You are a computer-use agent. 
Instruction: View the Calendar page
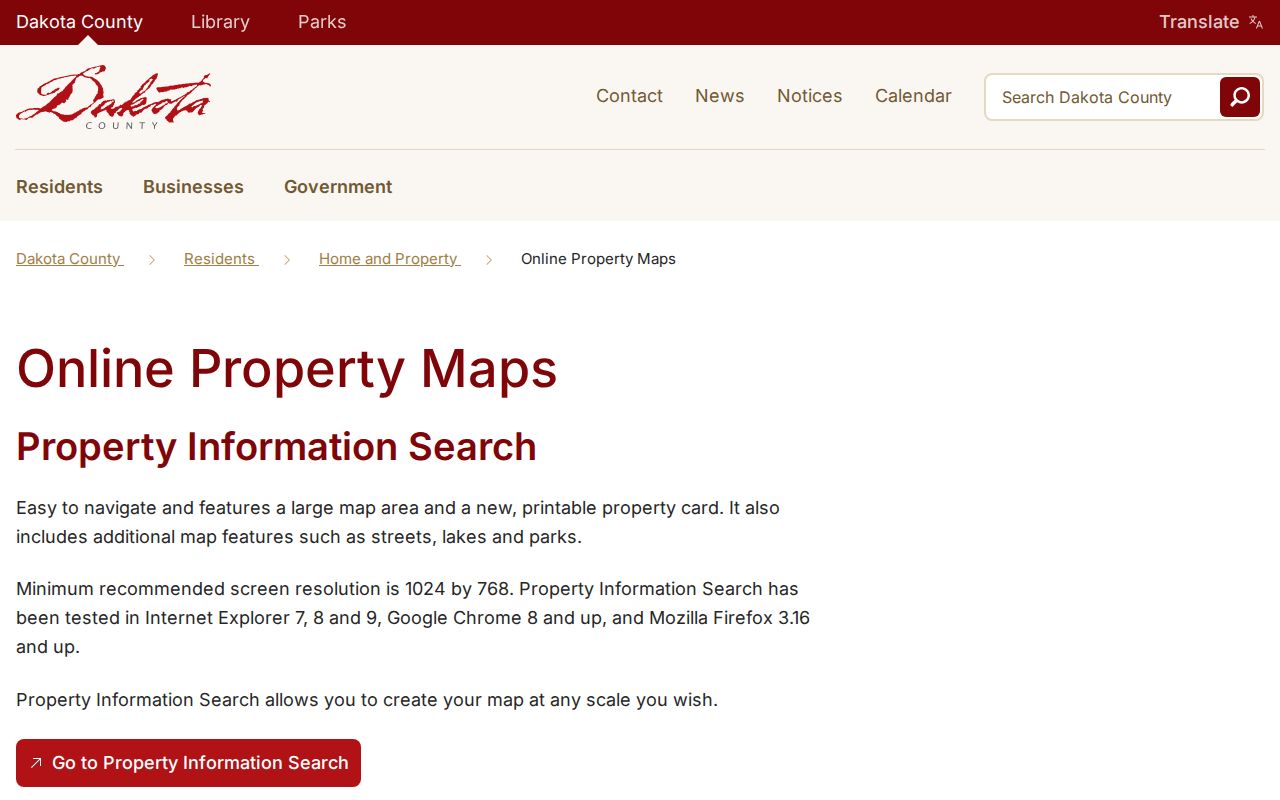click(x=913, y=96)
